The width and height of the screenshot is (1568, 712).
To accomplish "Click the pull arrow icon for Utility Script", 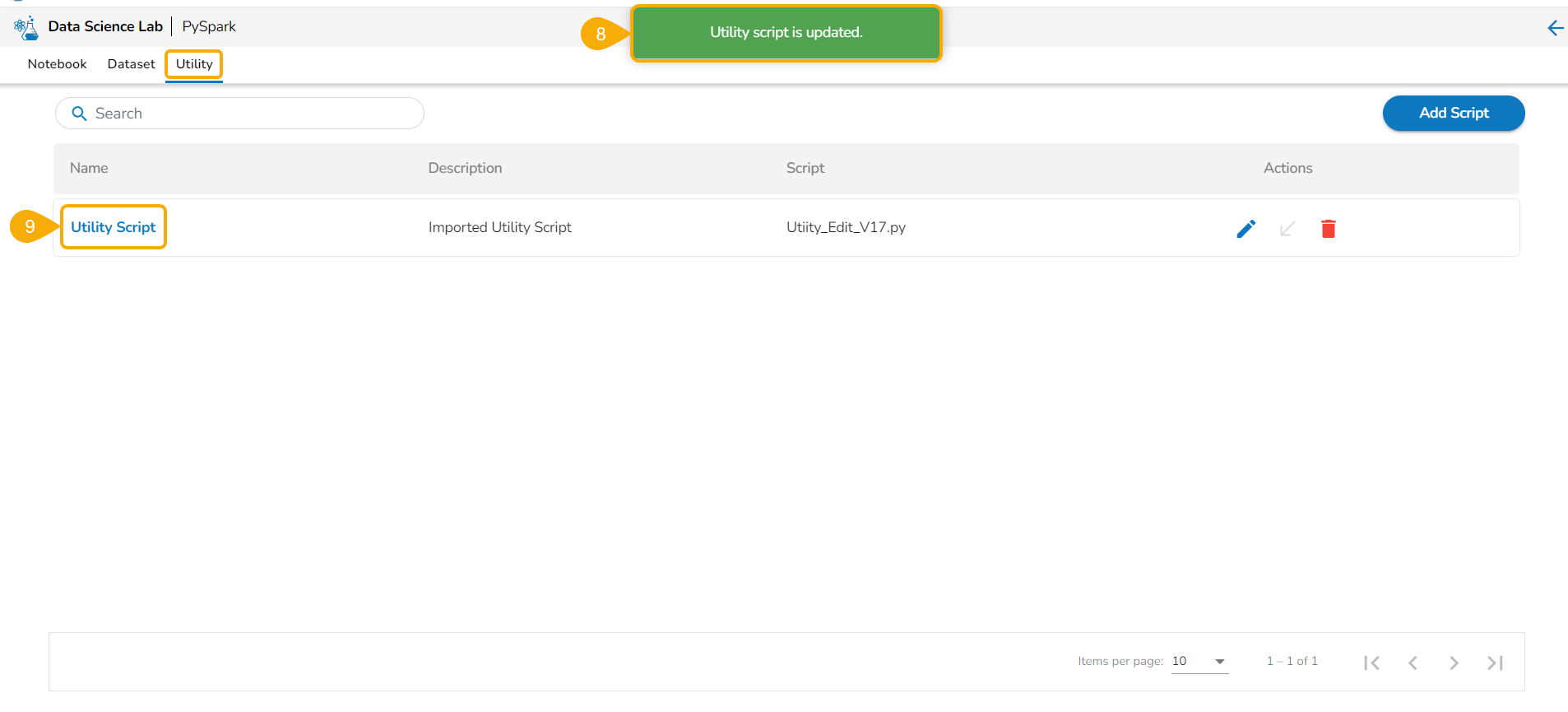I will click(x=1287, y=229).
